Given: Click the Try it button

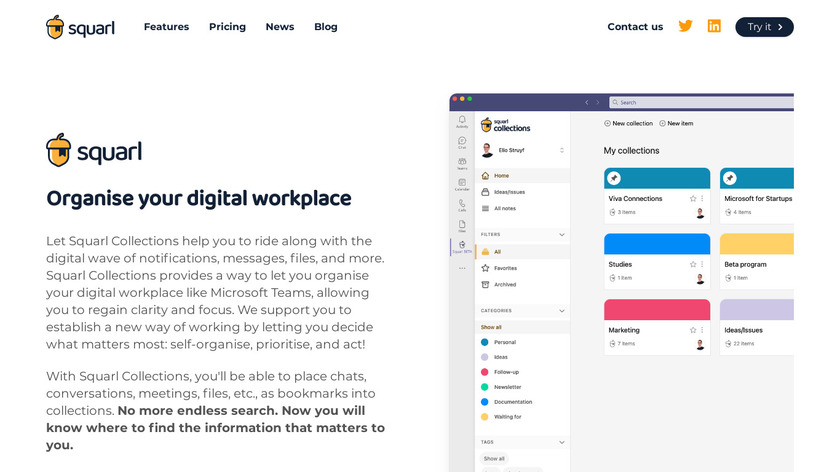Looking at the screenshot, I should click(764, 27).
